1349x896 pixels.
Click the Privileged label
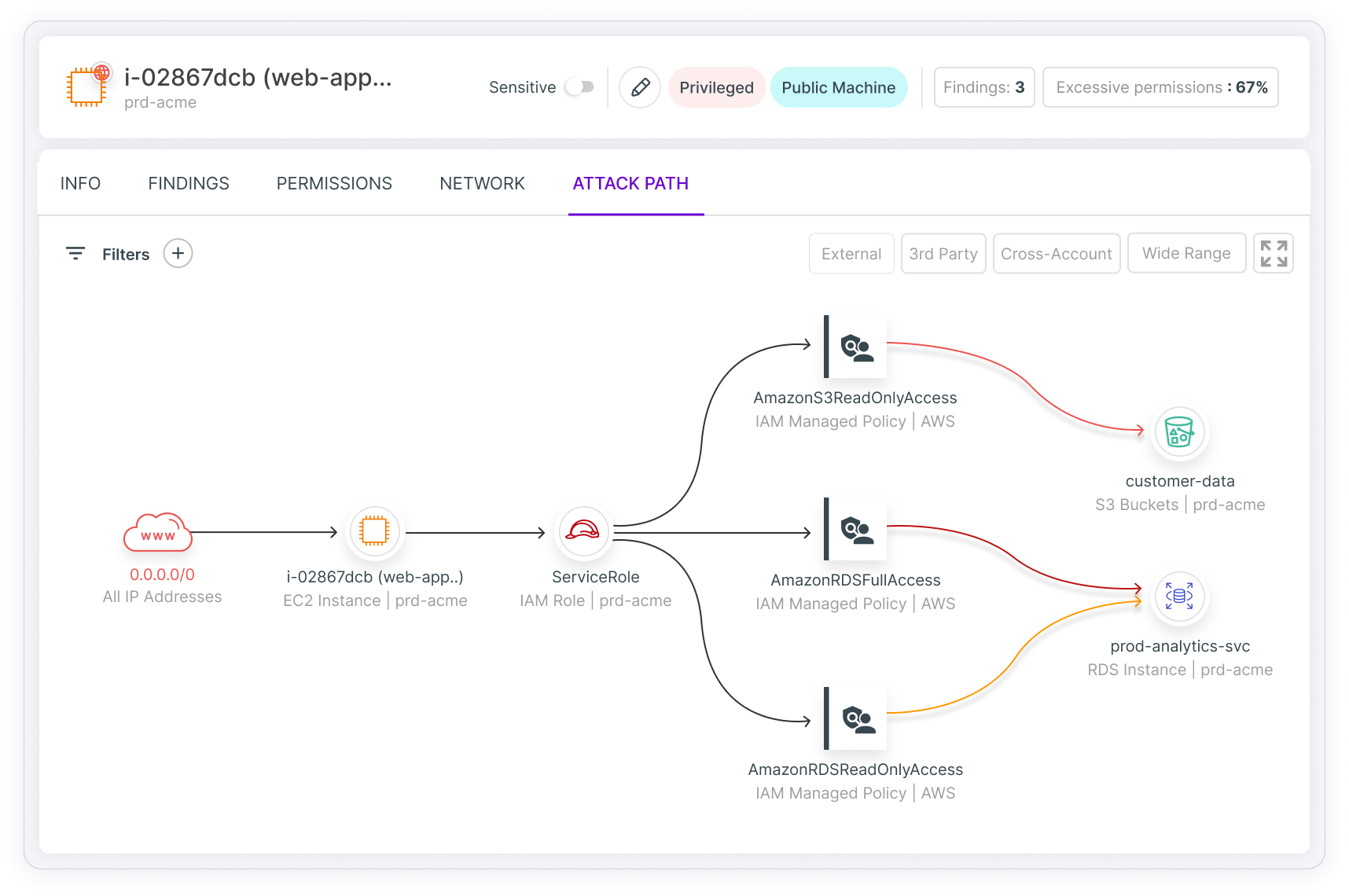(x=716, y=87)
